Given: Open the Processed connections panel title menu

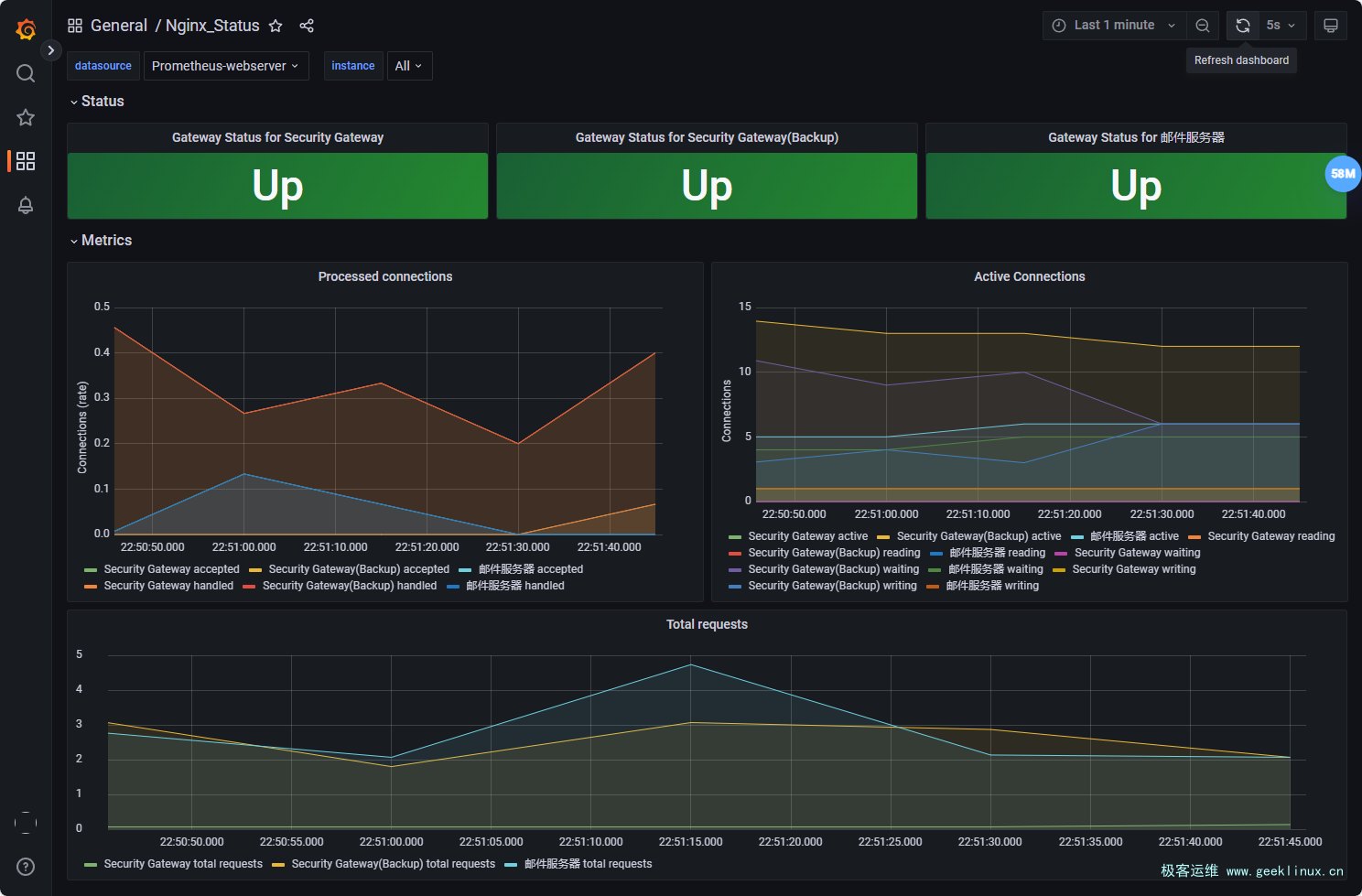Looking at the screenshot, I should pyautogui.click(x=385, y=276).
